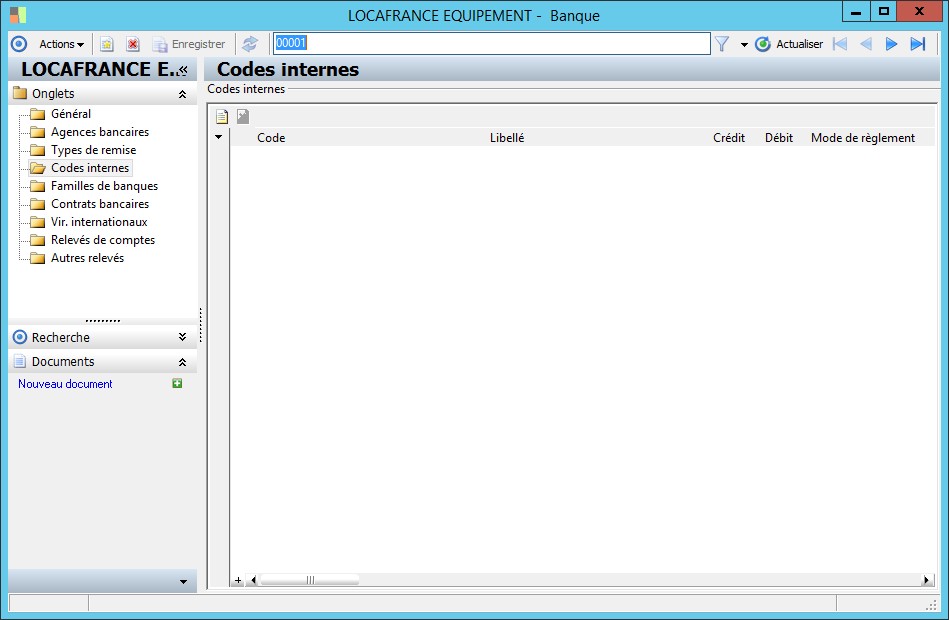Viewport: 949px width, 620px height.
Task: Click the new record toolbar icon
Action: [x=107, y=44]
